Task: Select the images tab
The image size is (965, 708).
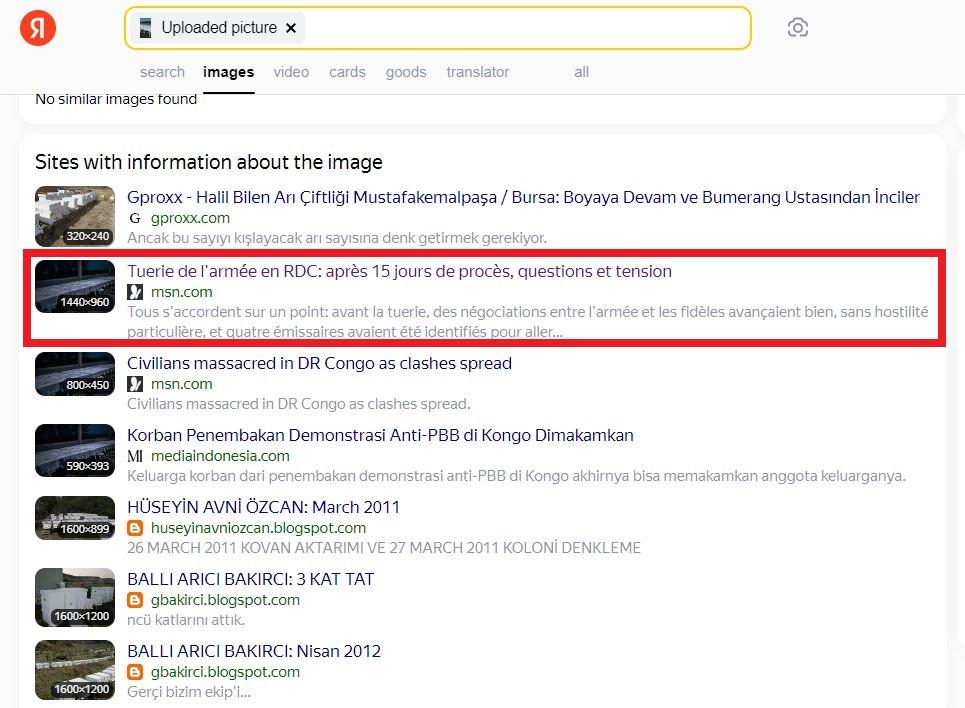Action: (x=228, y=72)
